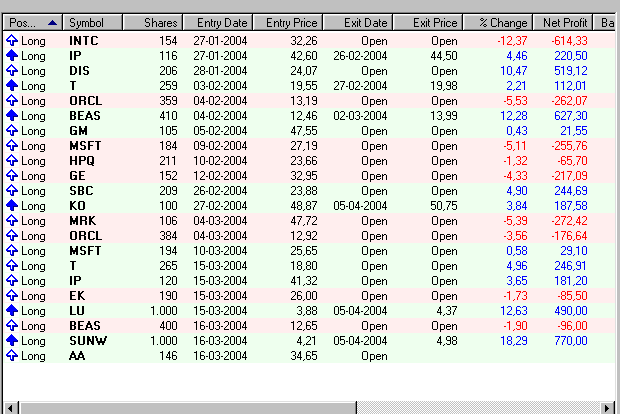Click the filled arrow icon in T 259 shares row
This screenshot has height=414, width=620.
[x=12, y=85]
